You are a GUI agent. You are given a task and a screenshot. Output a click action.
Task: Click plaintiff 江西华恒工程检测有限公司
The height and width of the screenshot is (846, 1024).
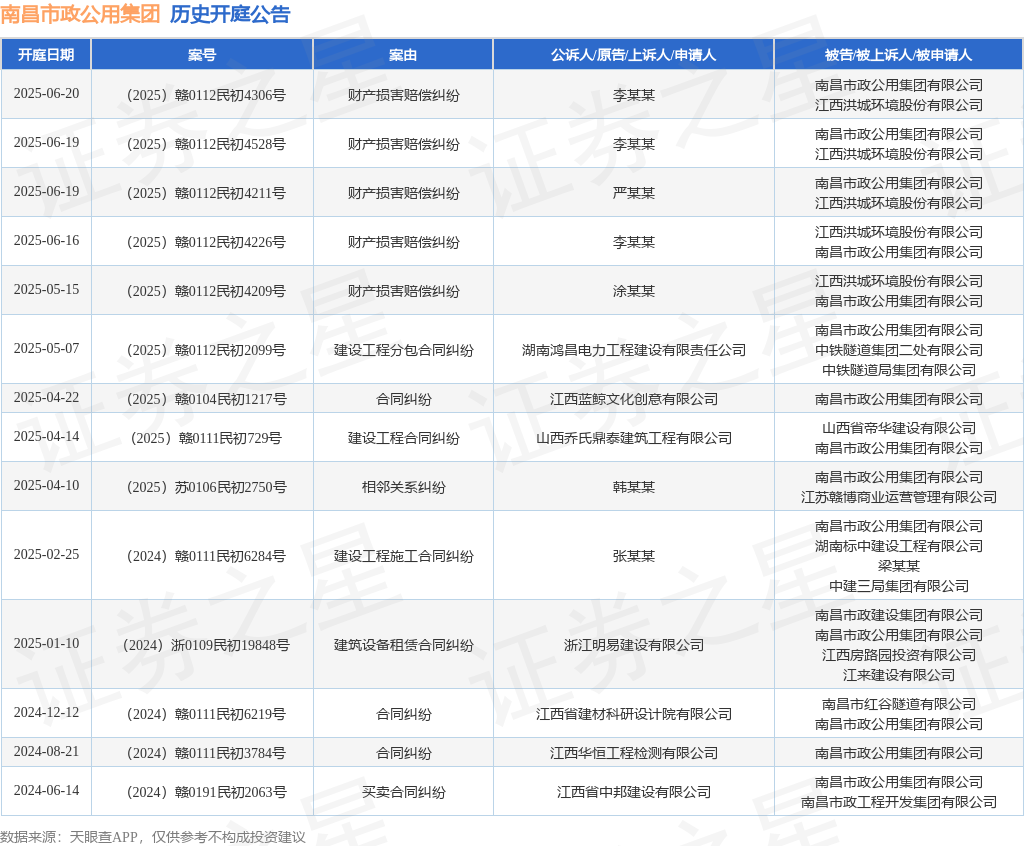(x=633, y=753)
